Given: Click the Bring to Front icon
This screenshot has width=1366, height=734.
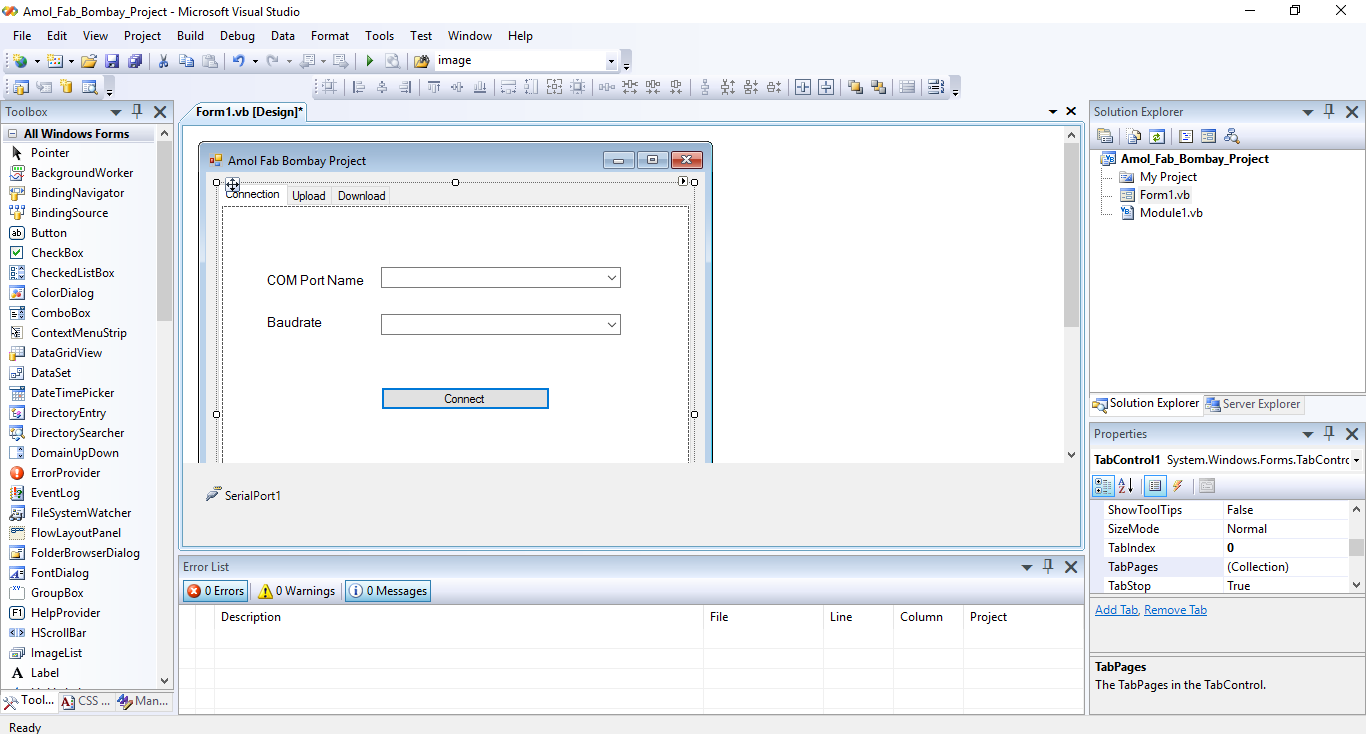Looking at the screenshot, I should coord(855,87).
